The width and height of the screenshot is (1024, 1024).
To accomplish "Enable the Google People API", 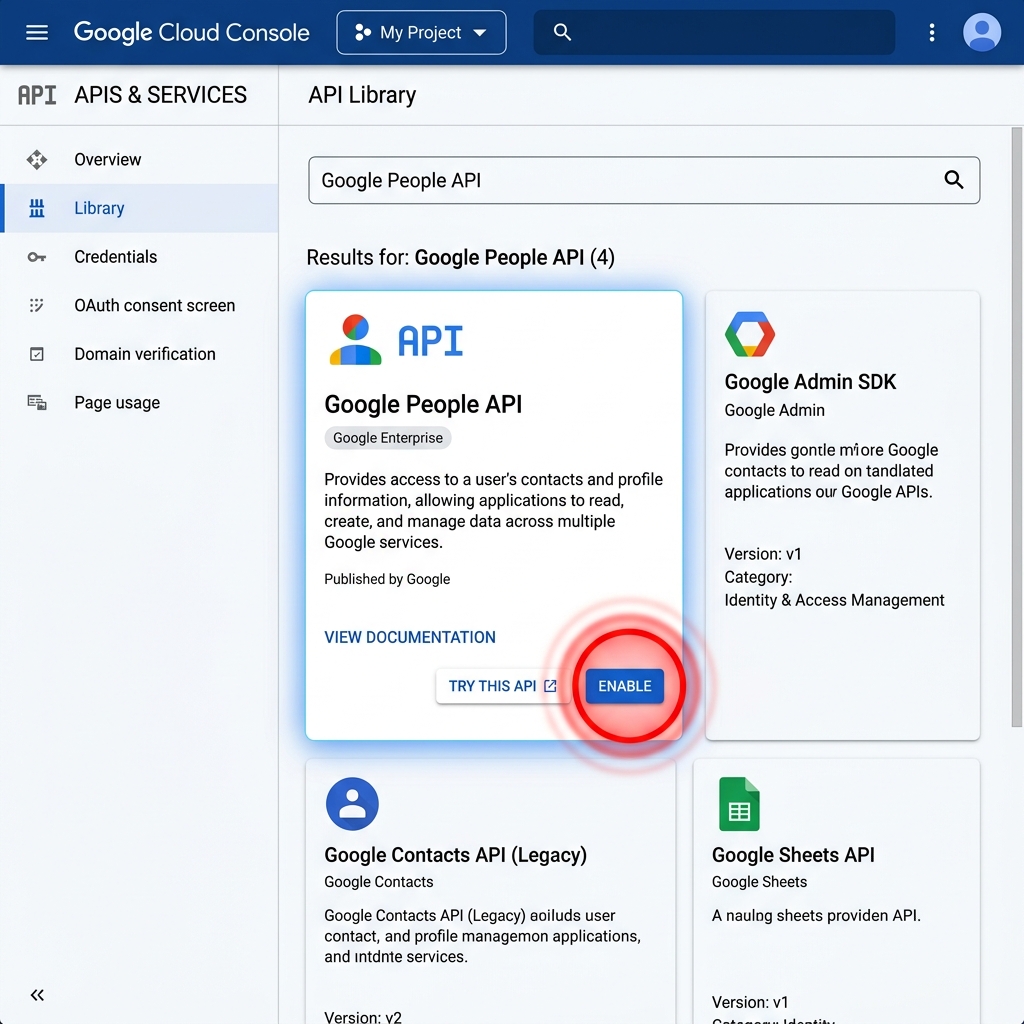I will 624,686.
